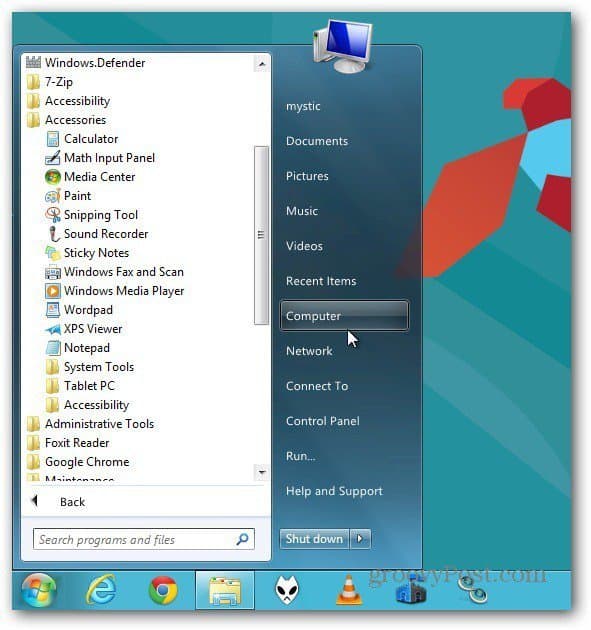Expand the Foxit Reader folder
This screenshot has height=630, width=591.
[68, 443]
